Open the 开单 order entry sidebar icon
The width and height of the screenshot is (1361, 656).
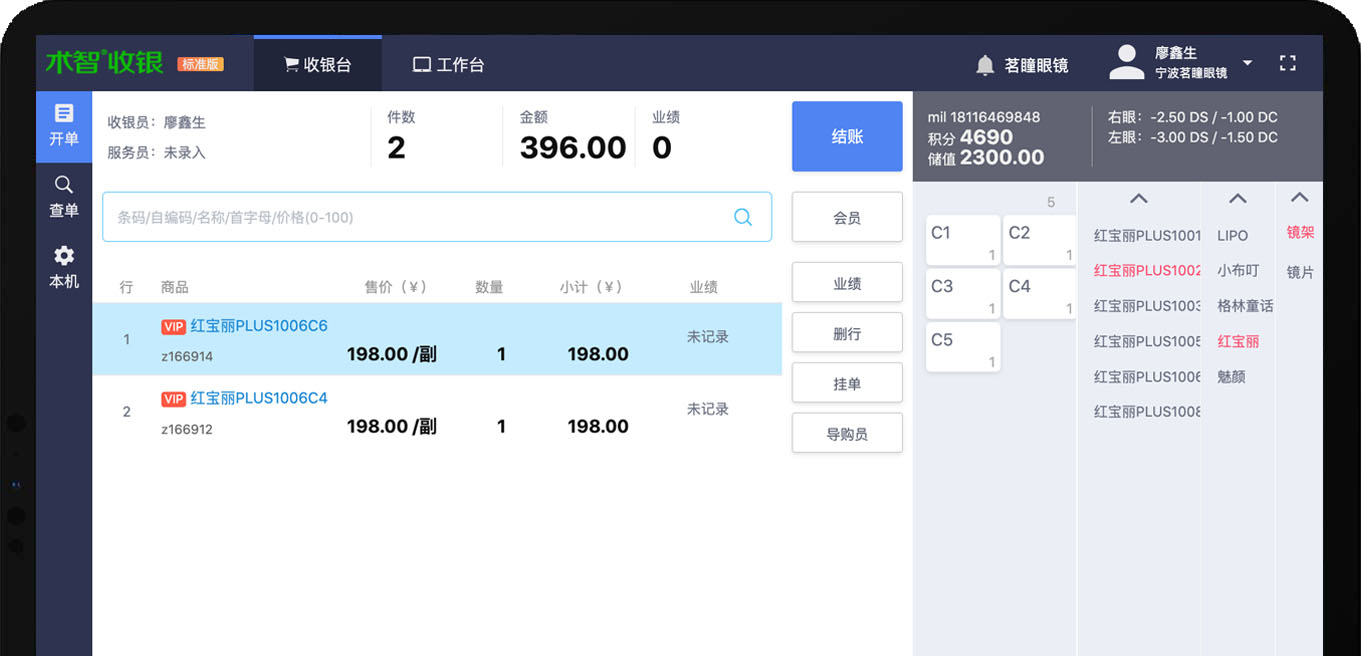(64, 116)
